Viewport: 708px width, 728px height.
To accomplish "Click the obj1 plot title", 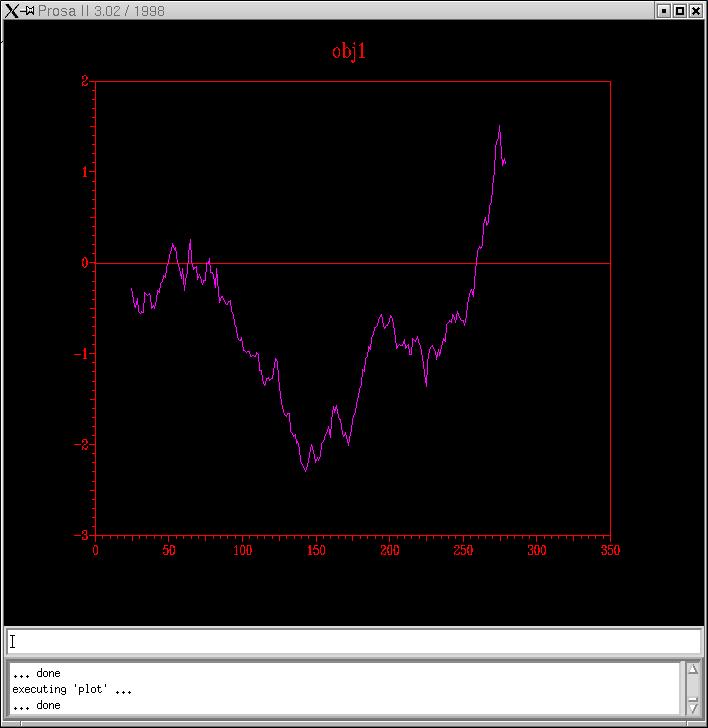I will 349,51.
